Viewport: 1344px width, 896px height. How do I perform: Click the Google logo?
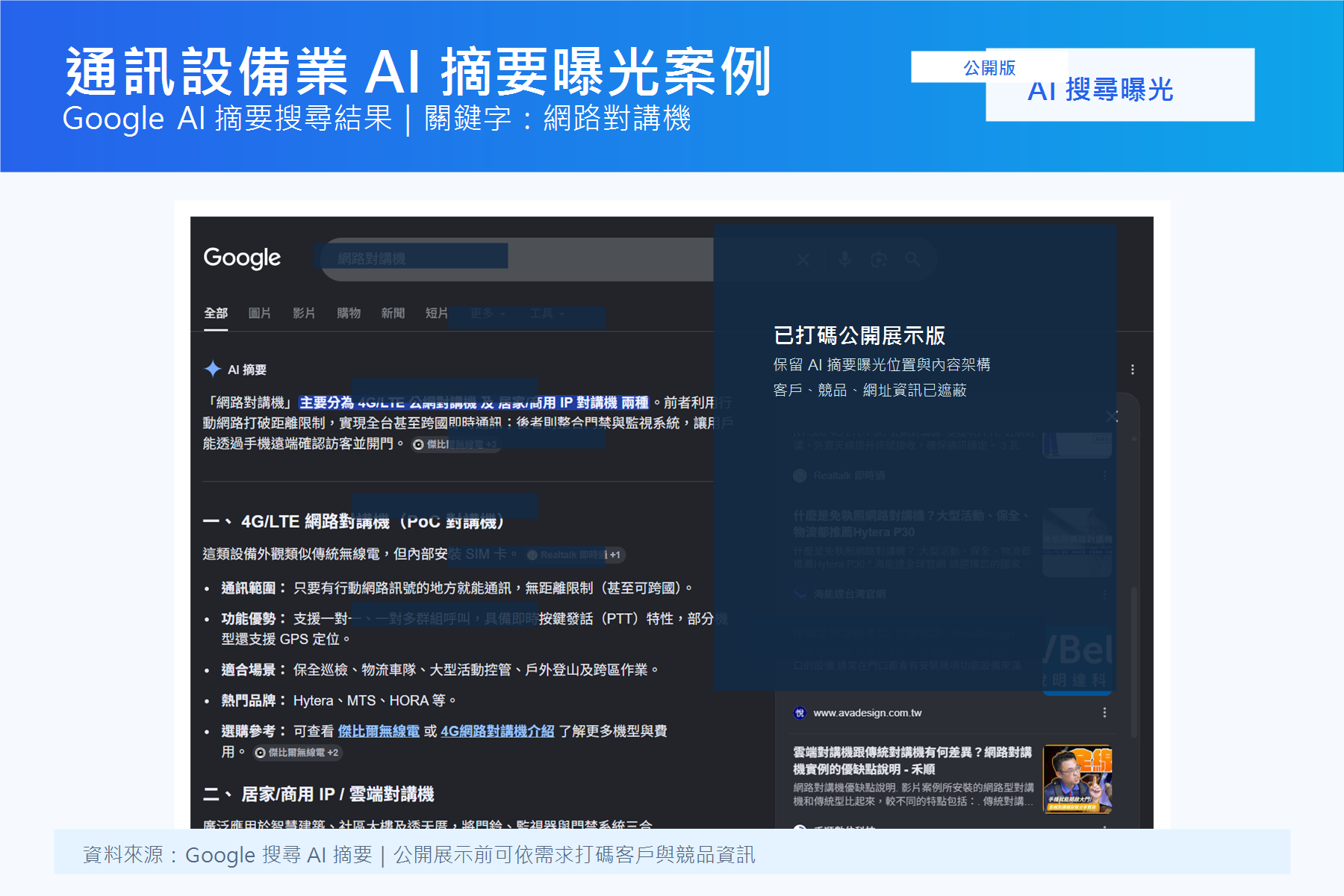[242, 258]
